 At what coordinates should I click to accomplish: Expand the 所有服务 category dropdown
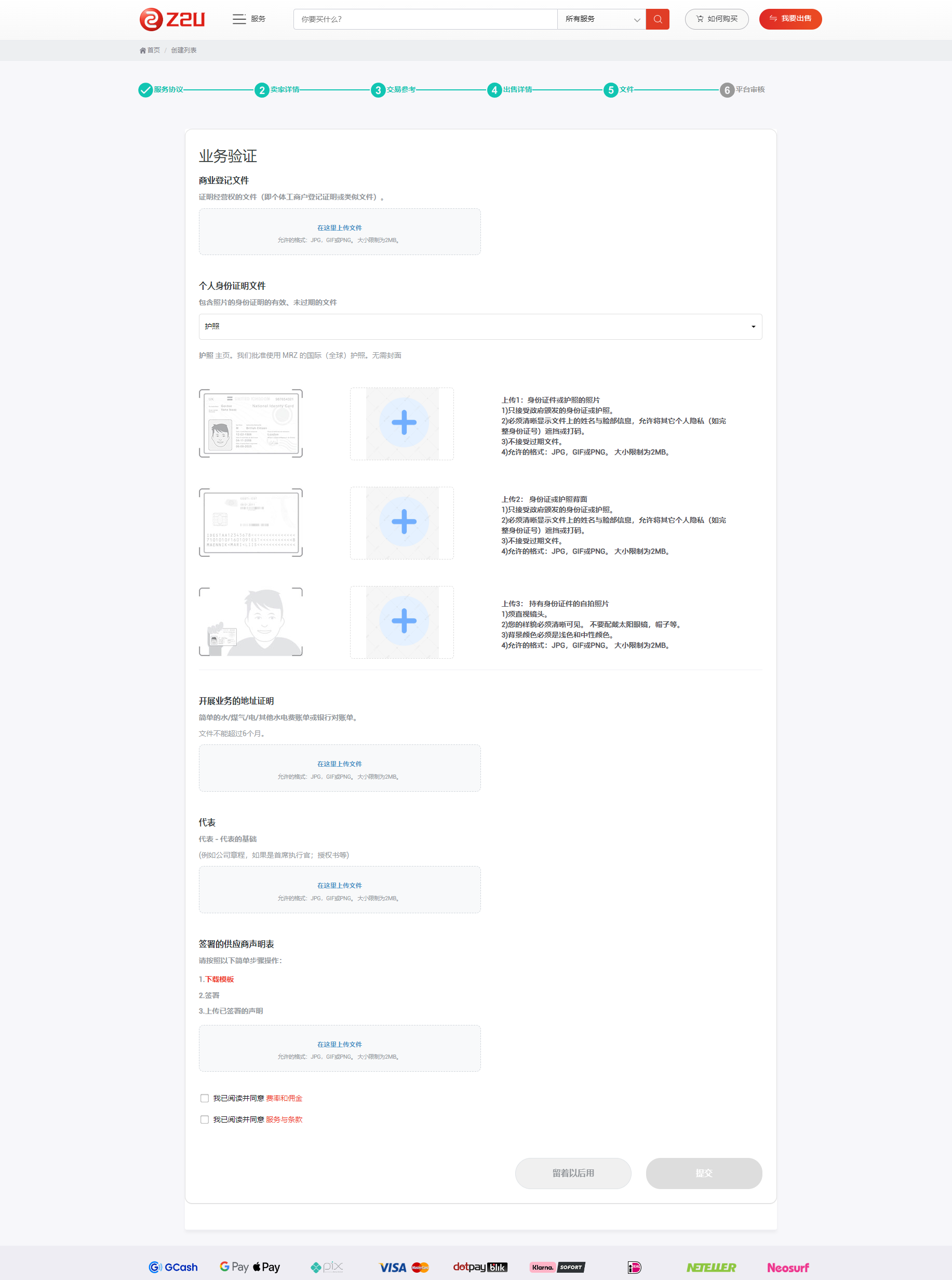tap(601, 19)
